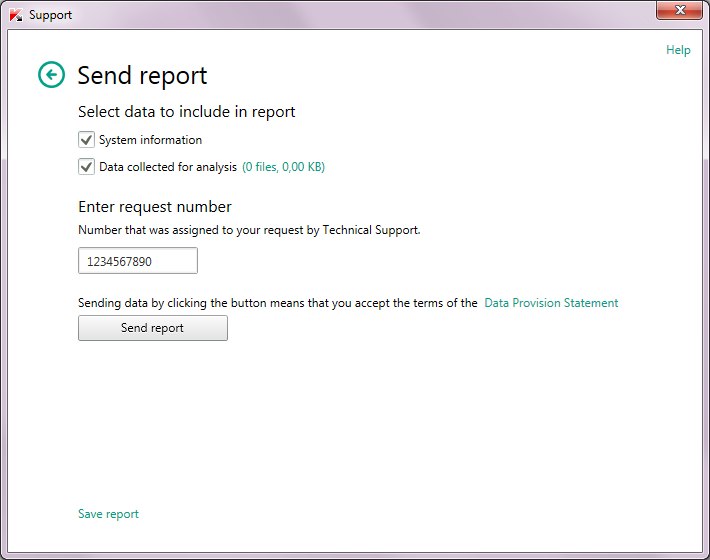Open the (0 files, 0,00 KB) link
The width and height of the screenshot is (710, 560).
pos(283,167)
